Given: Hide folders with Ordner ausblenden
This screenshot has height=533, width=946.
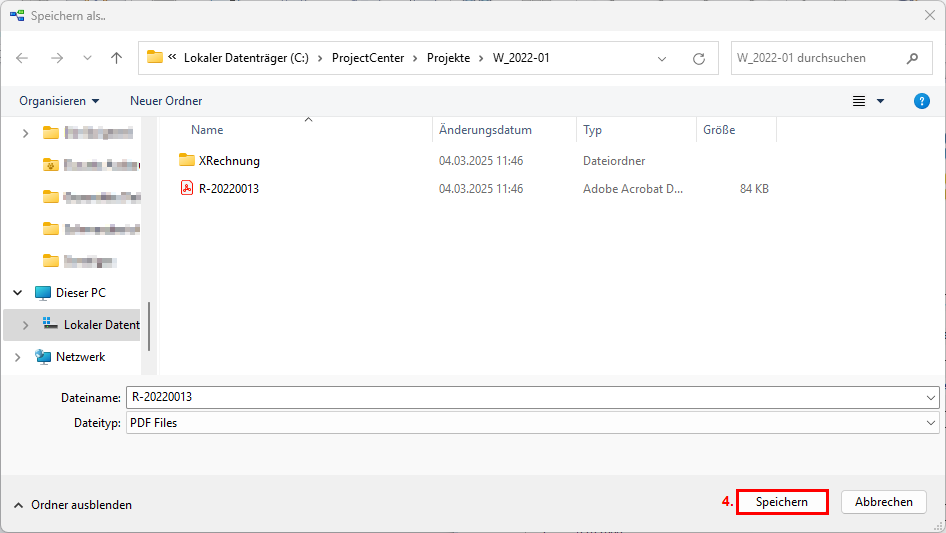Looking at the screenshot, I should [x=72, y=505].
